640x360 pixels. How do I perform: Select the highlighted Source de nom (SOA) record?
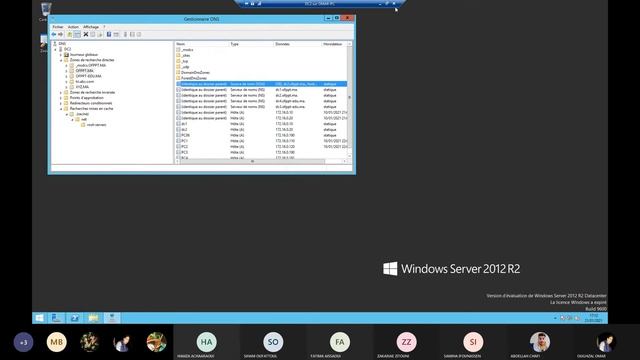point(261,84)
